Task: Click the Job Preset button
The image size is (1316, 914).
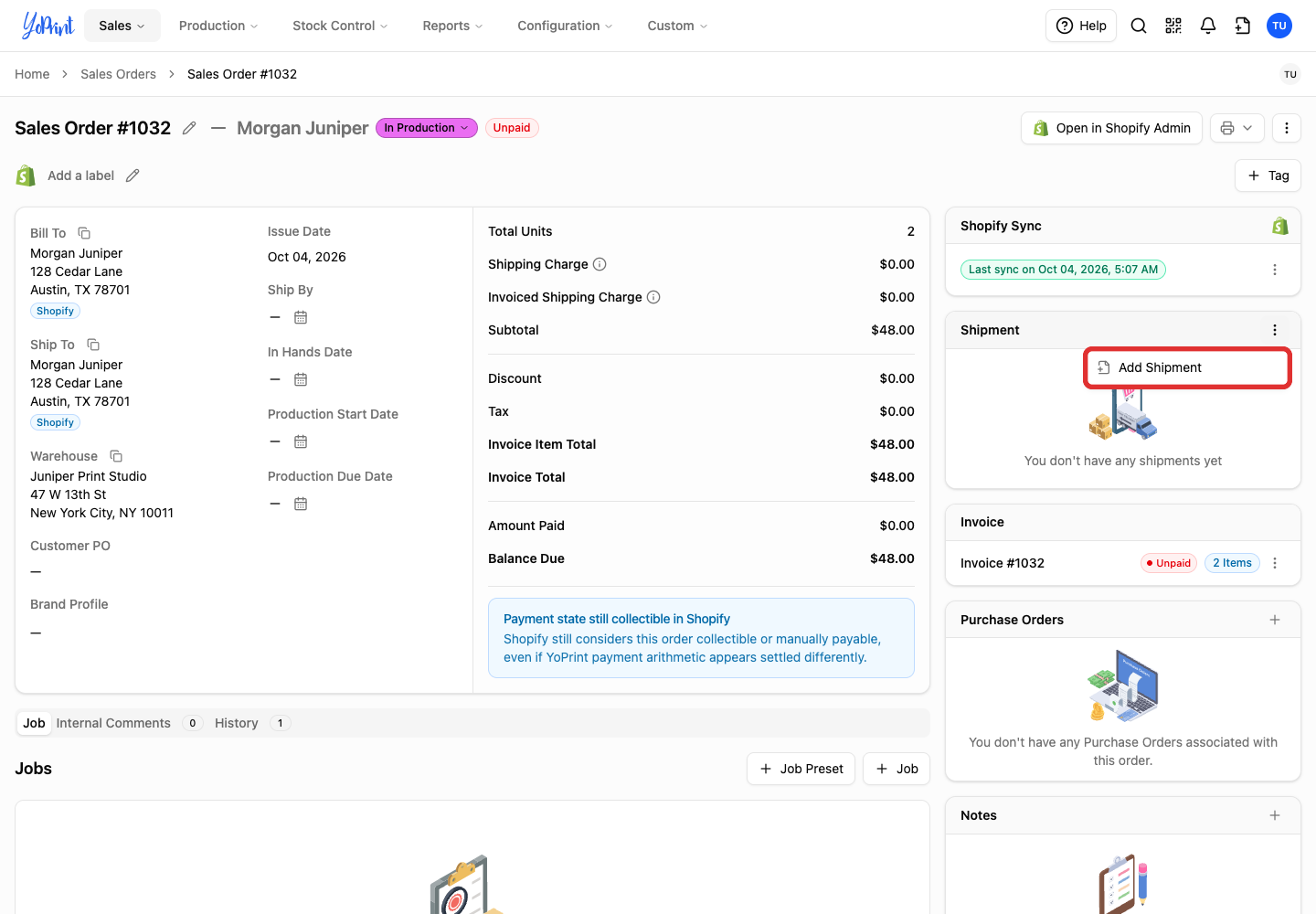Action: (x=801, y=769)
